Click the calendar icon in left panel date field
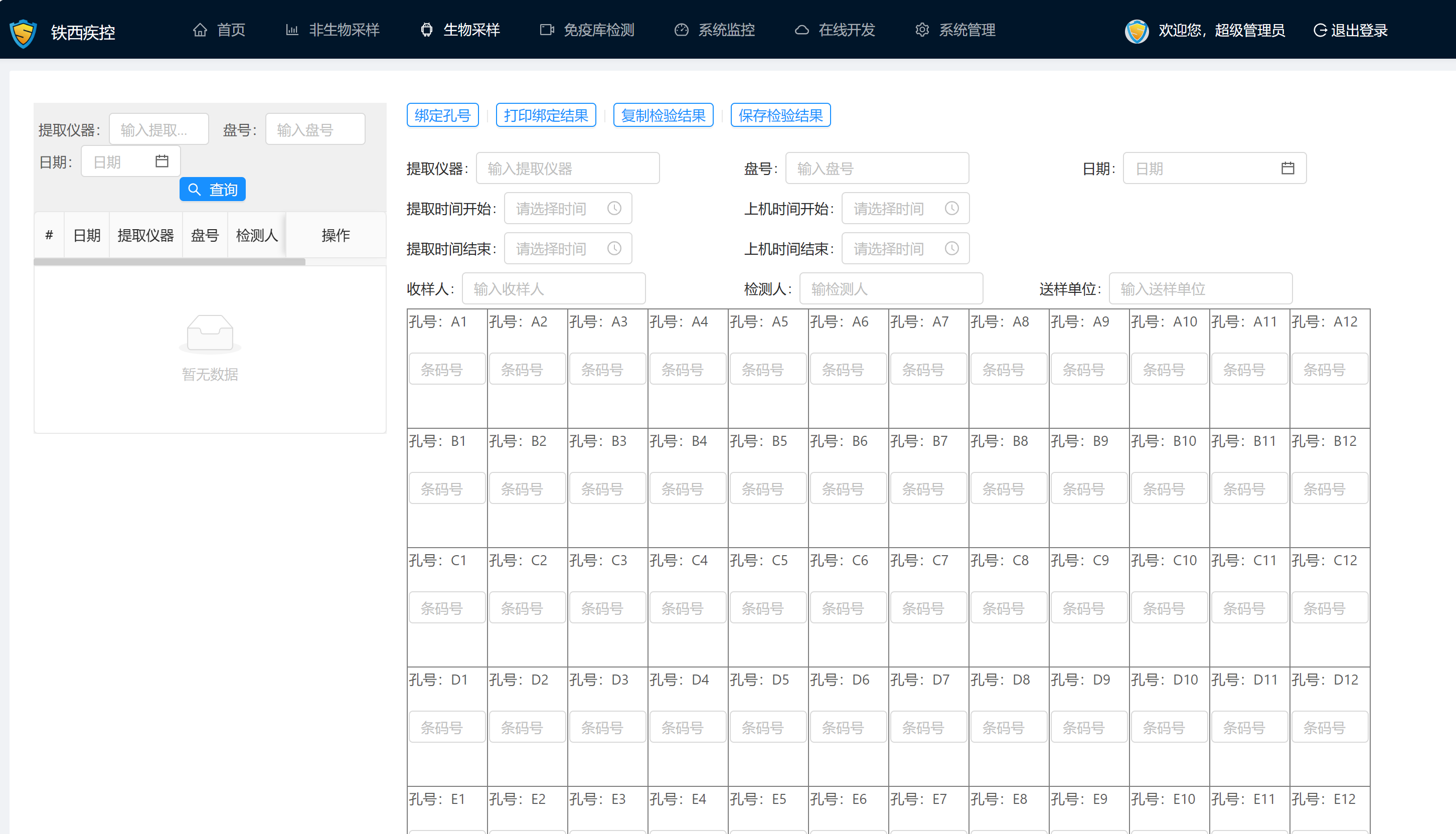This screenshot has width=1456, height=834. (x=162, y=161)
